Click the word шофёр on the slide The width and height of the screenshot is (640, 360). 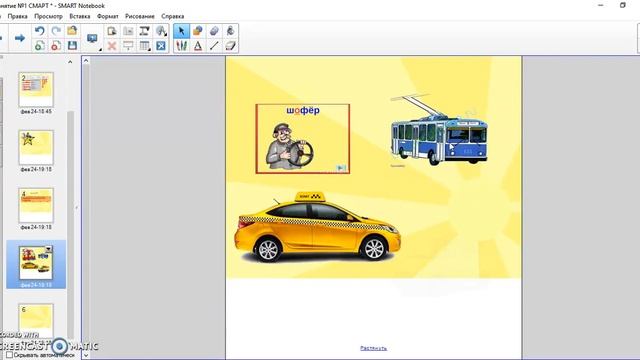click(x=303, y=111)
